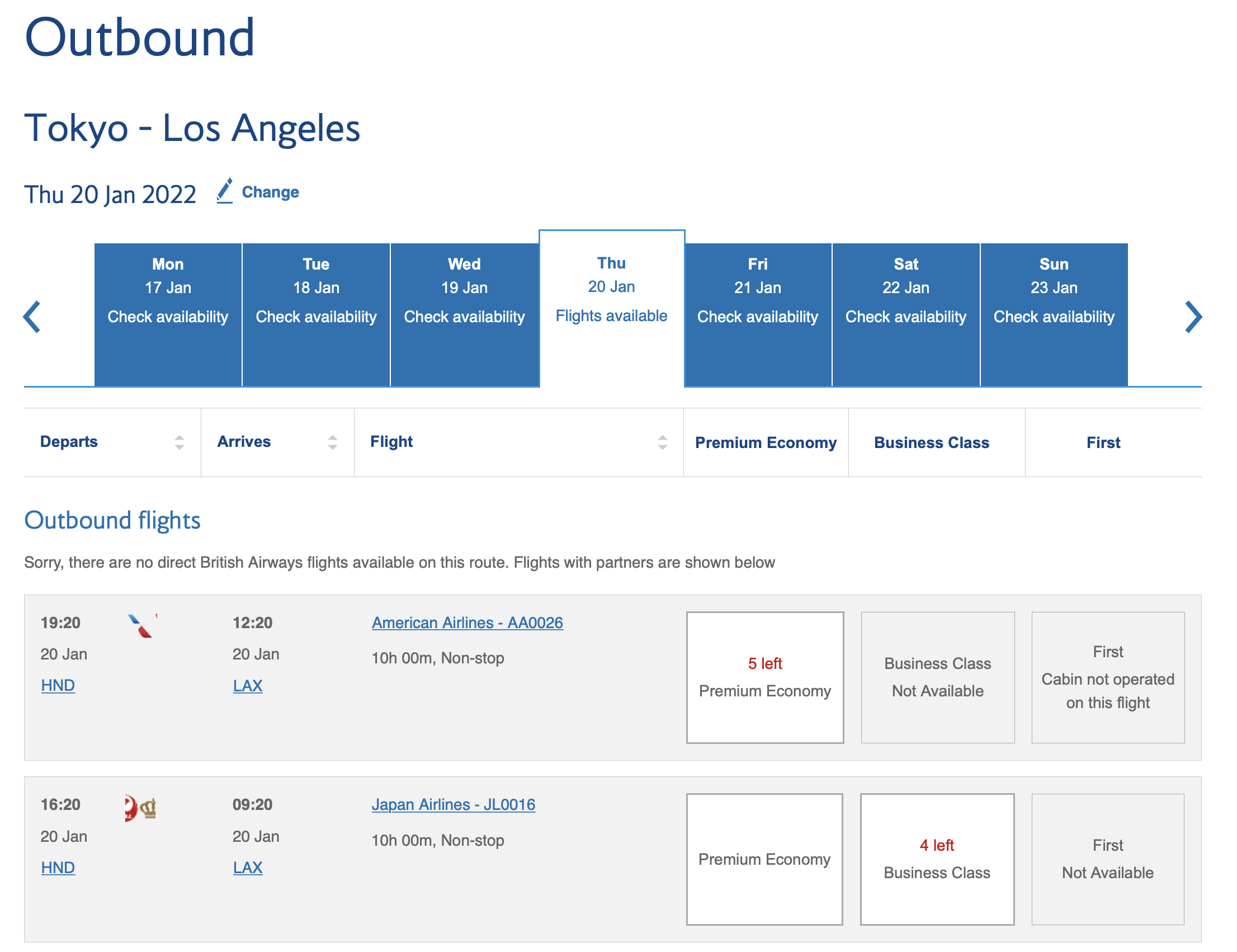Sort flights by Arrives column arrows
Screen dimensions: 1237x952
pyautogui.click(x=333, y=442)
